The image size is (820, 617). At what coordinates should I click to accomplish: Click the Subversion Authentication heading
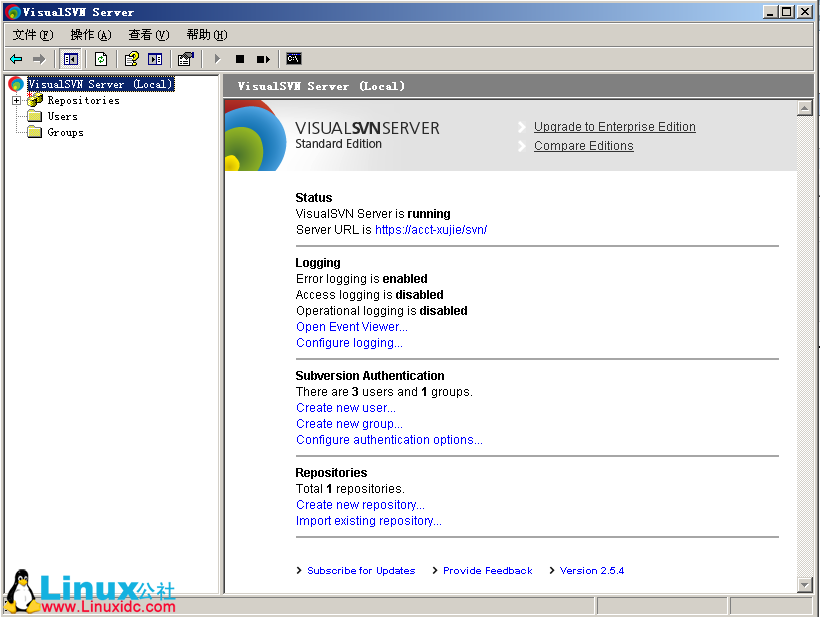pos(370,376)
